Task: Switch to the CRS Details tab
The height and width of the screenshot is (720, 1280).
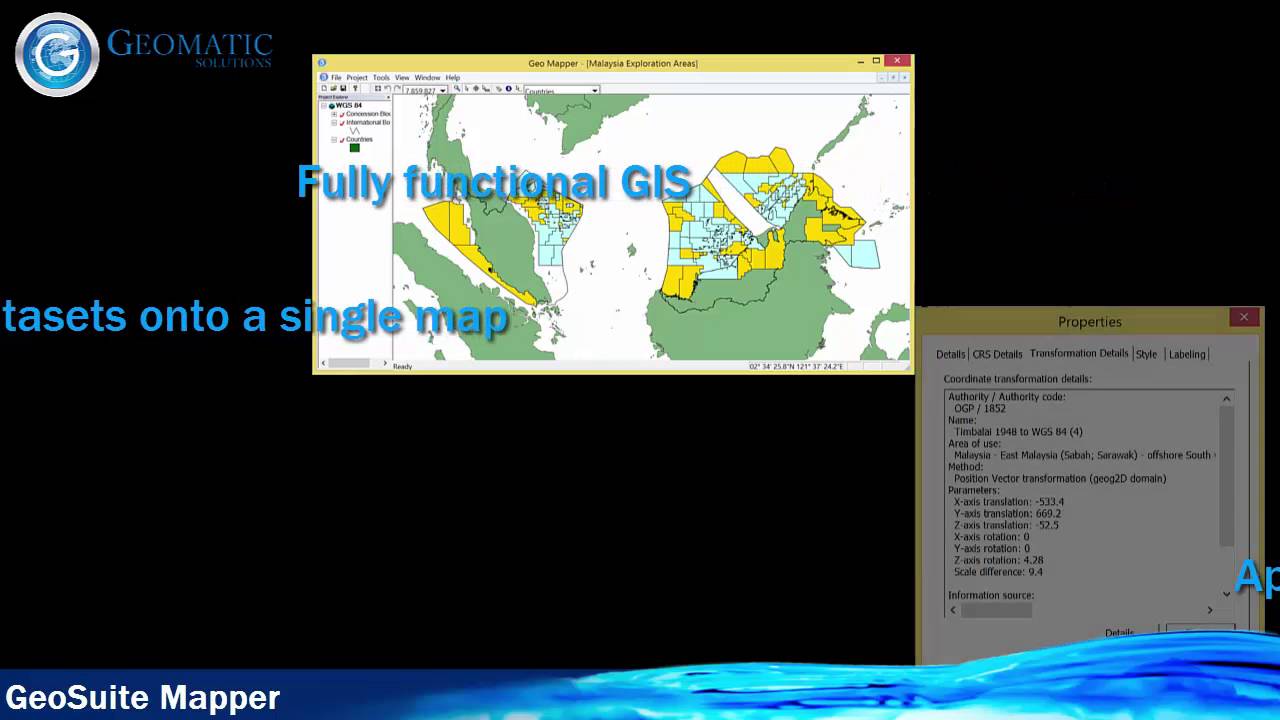Action: click(x=998, y=354)
